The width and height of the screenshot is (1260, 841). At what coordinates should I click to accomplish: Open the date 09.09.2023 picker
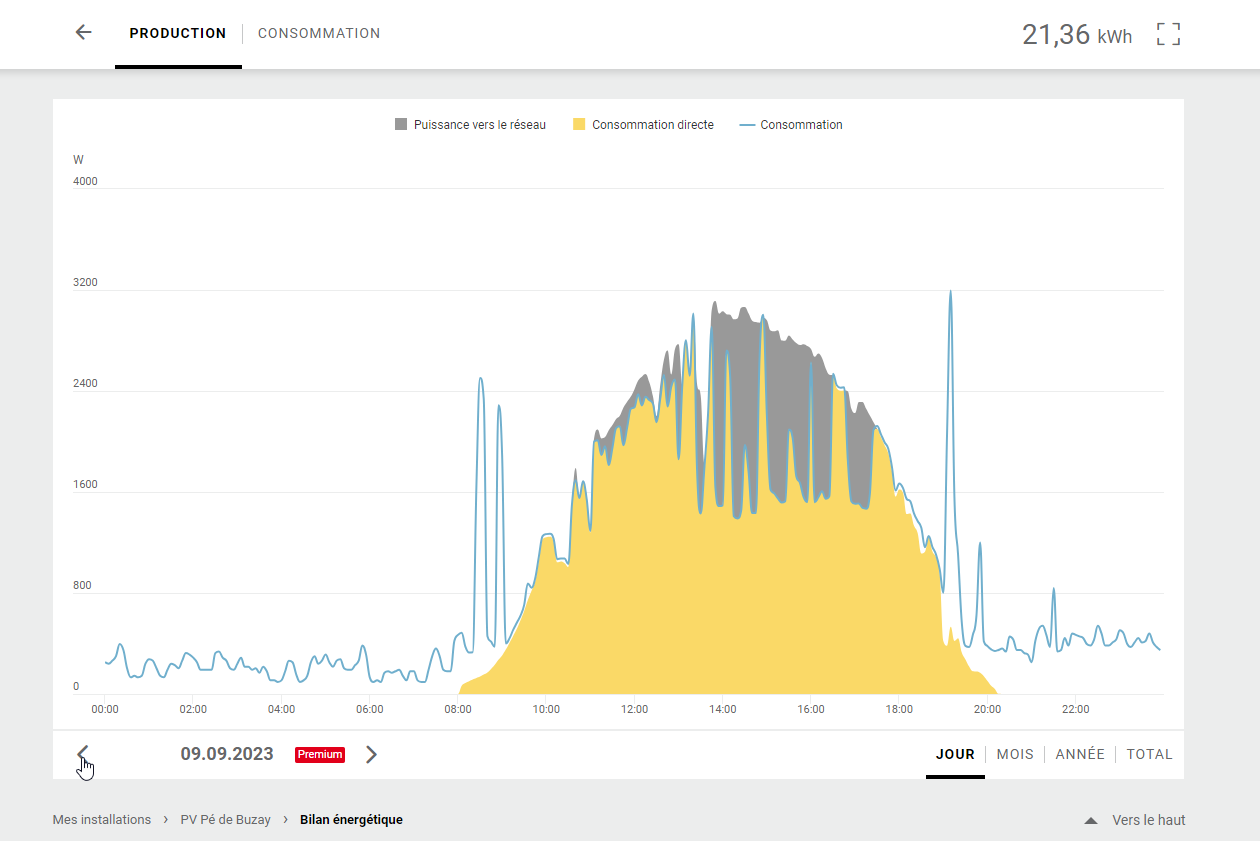click(227, 754)
